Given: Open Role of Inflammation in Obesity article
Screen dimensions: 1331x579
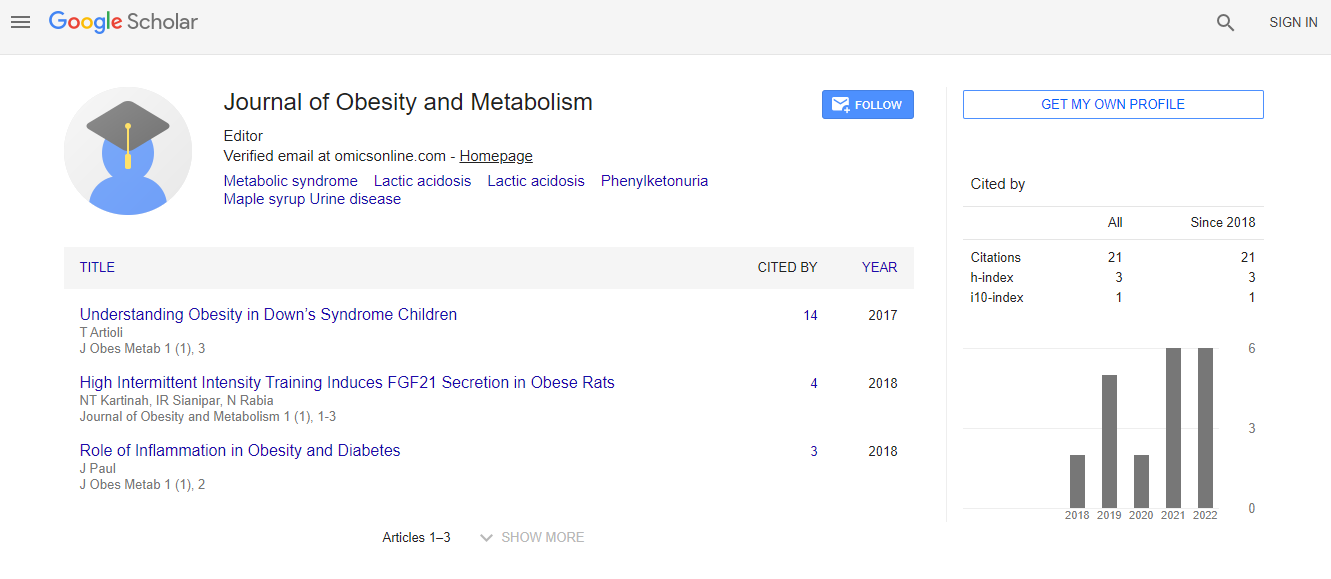Looking at the screenshot, I should (240, 450).
